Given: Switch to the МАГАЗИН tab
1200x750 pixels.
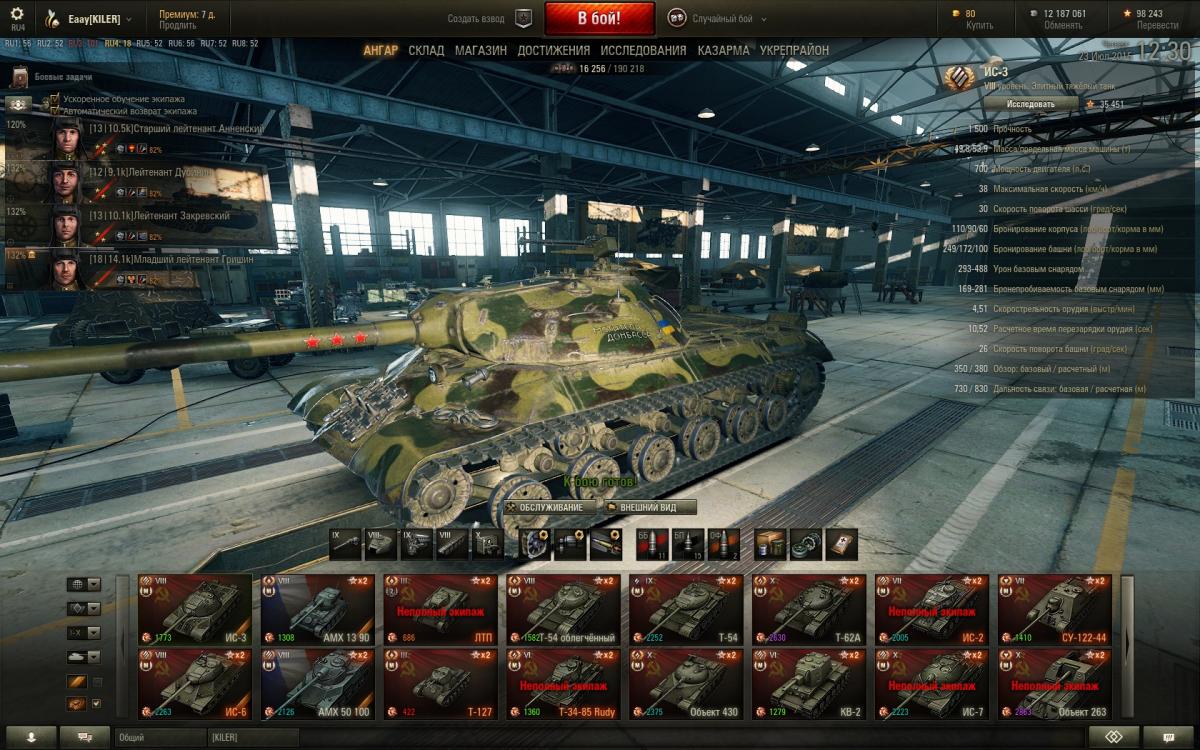Looking at the screenshot, I should (x=480, y=50).
